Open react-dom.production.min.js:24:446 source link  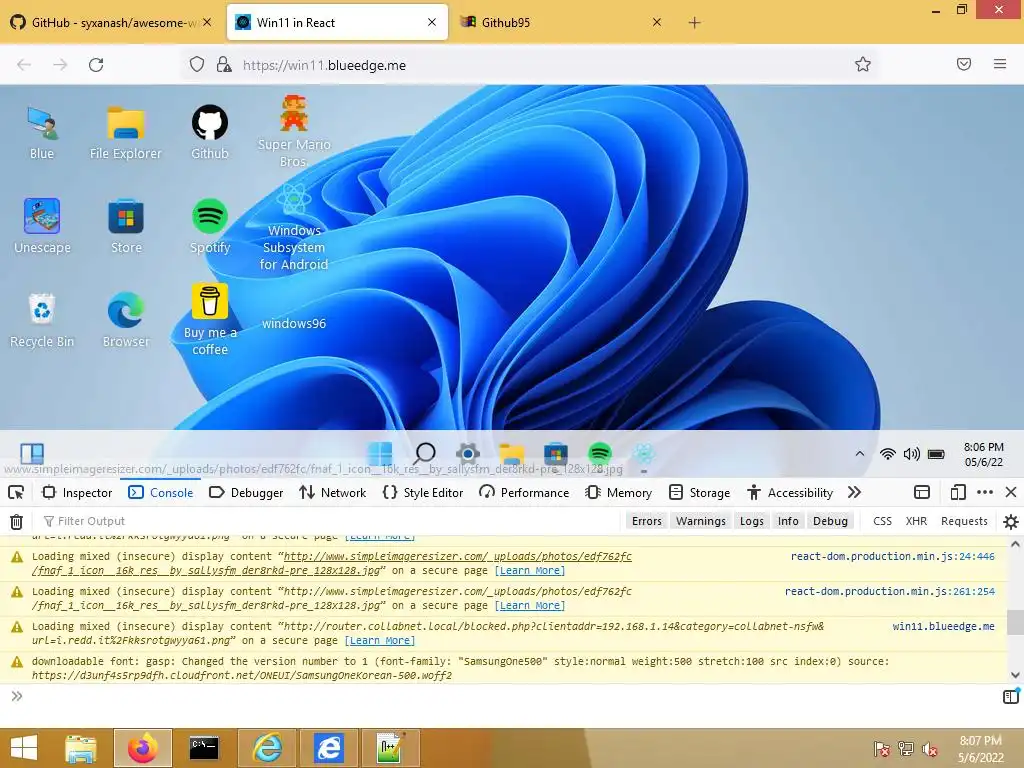[x=893, y=556]
